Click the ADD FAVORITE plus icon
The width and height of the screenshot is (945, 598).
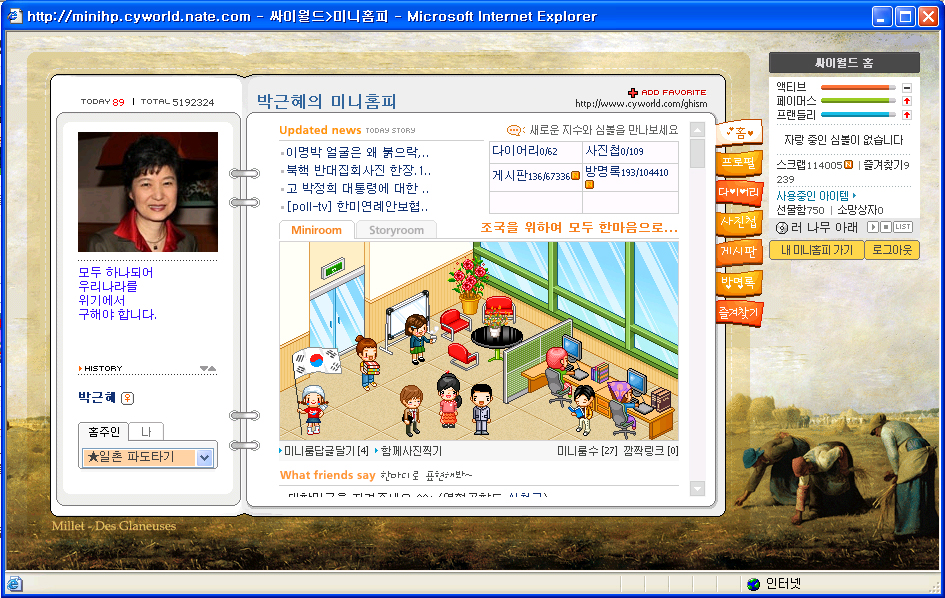tap(633, 92)
